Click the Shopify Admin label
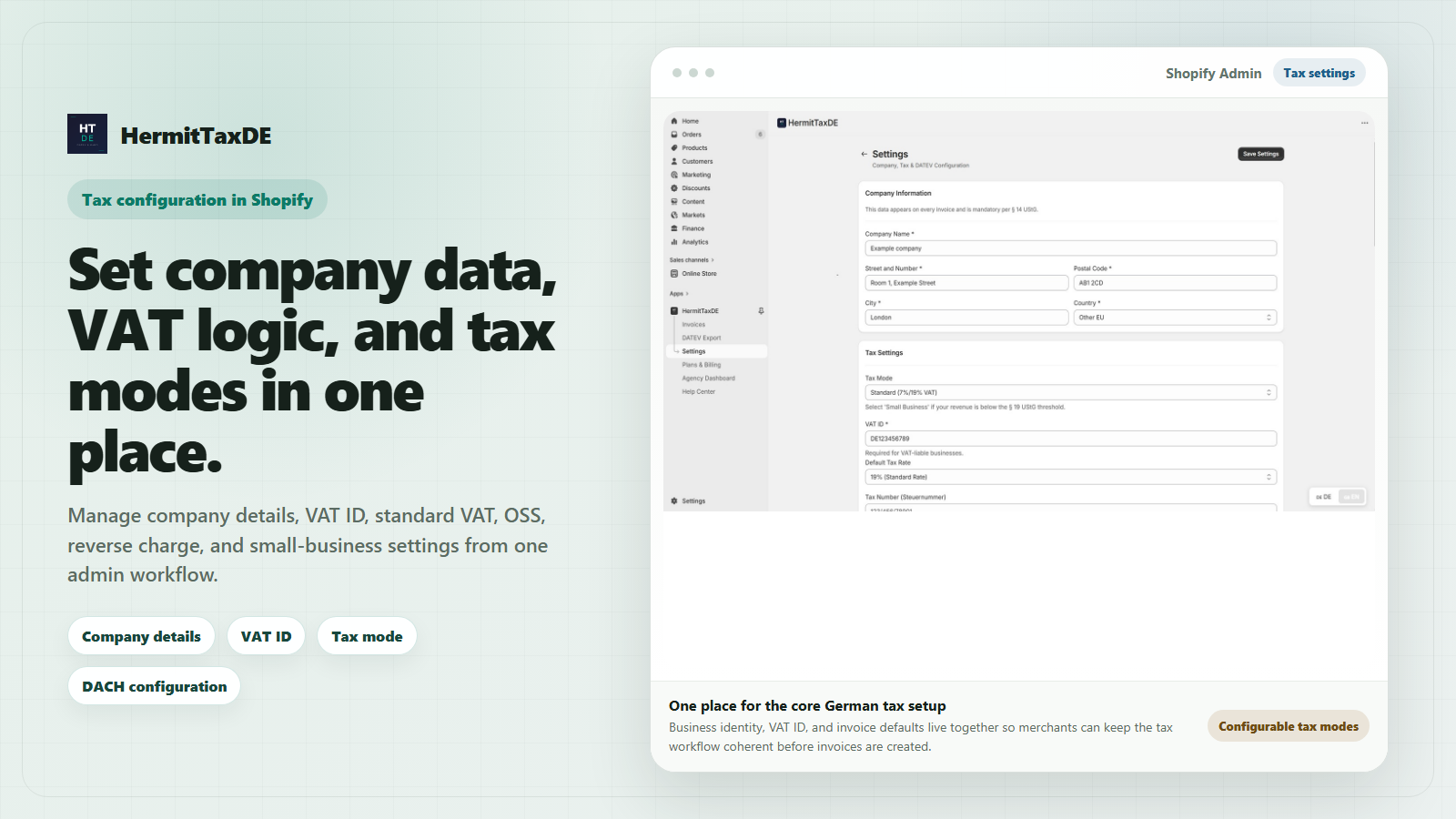This screenshot has height=819, width=1456. [x=1213, y=74]
